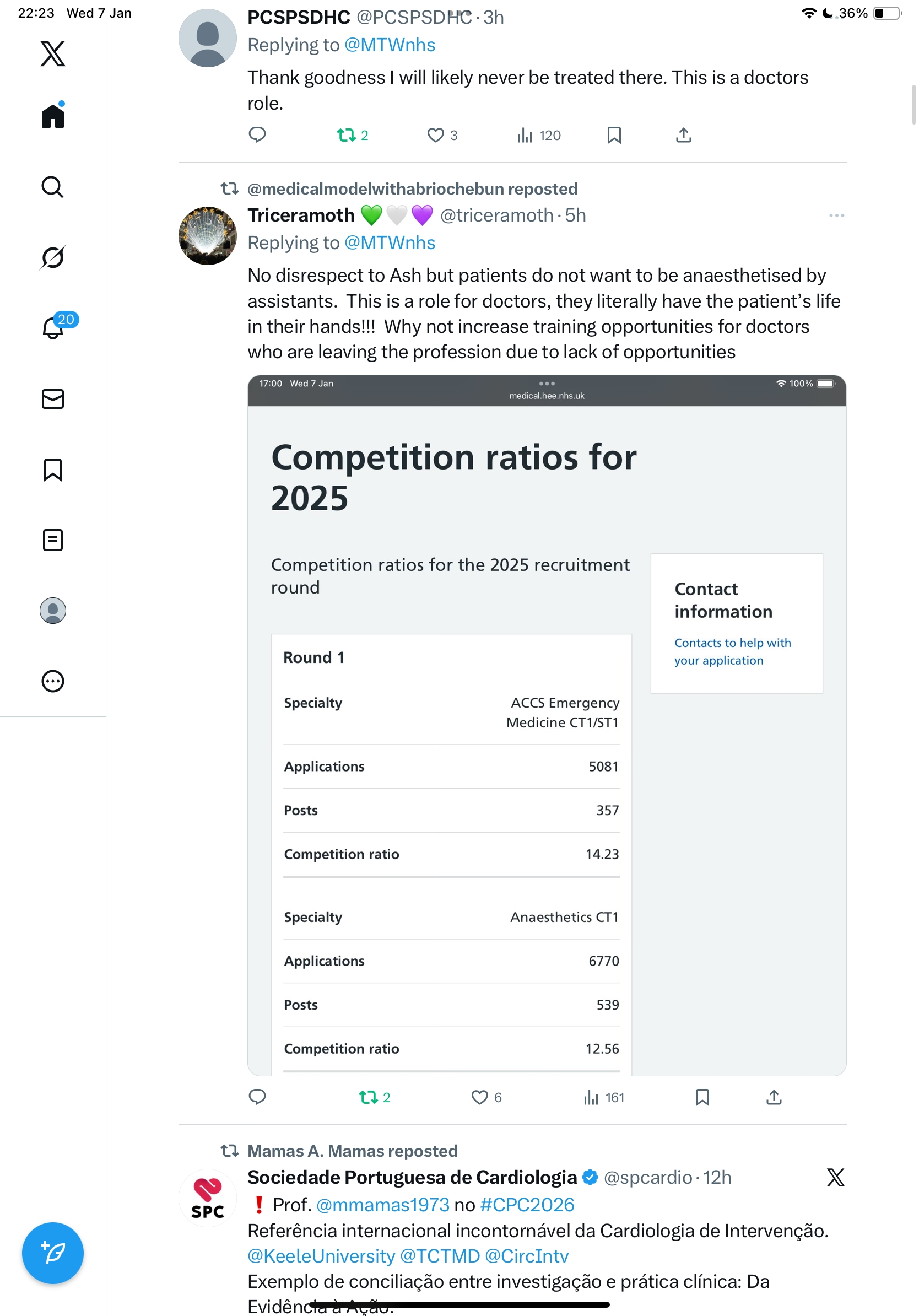919x1316 pixels.
Task: Open the Search/Explore magnifier icon
Action: pos(53,187)
